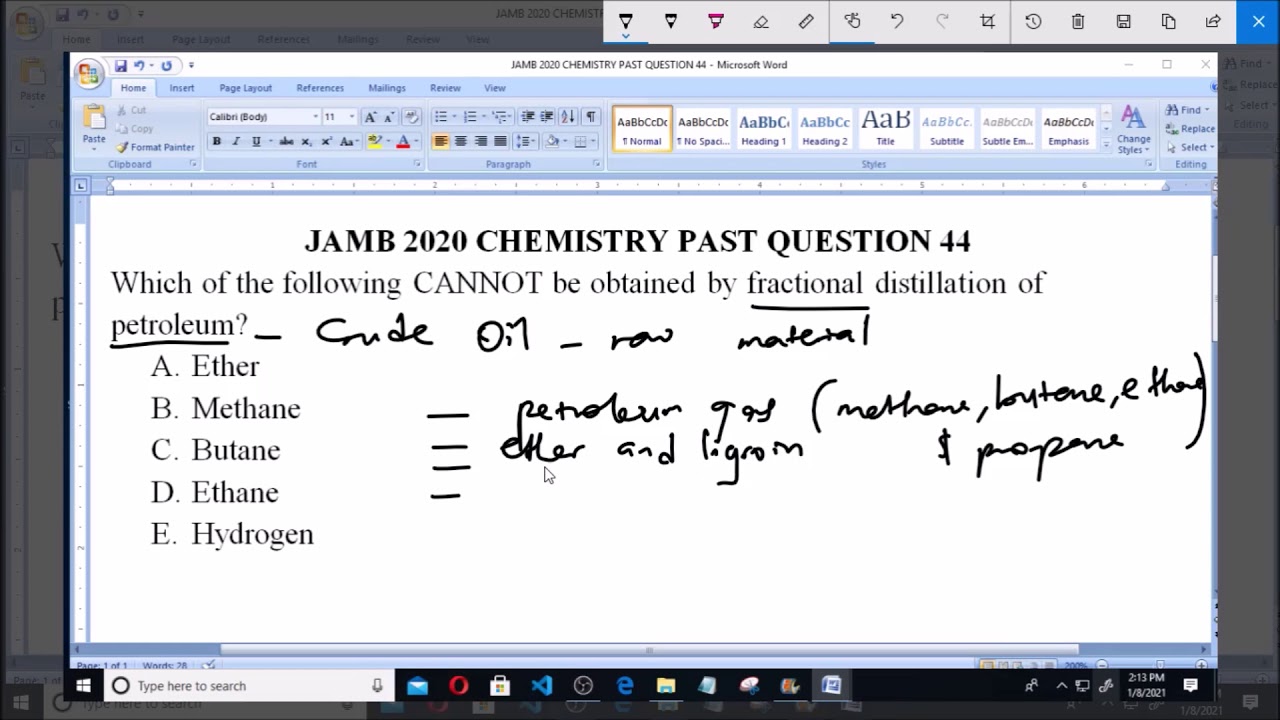This screenshot has width=1280, height=720.
Task: Click Clear Formatting icon
Action: (411, 117)
